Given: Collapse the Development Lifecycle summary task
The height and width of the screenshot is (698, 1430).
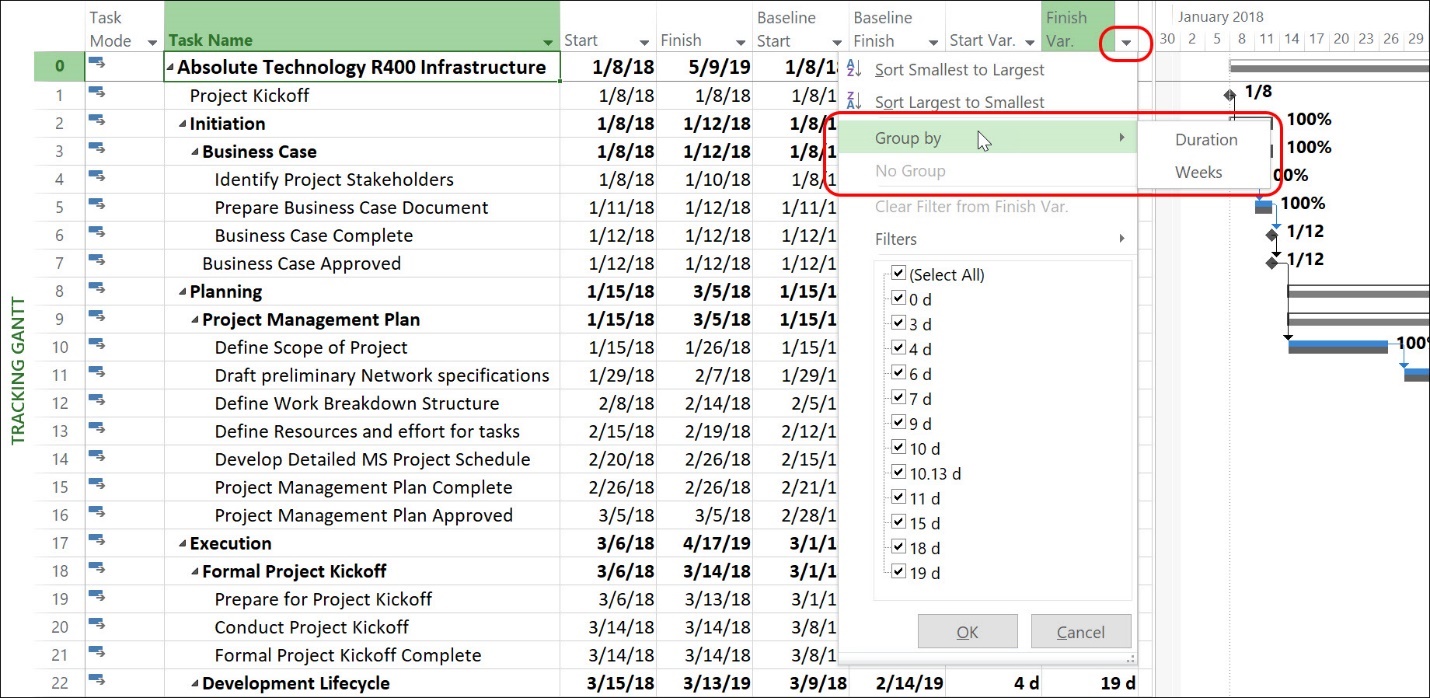Looking at the screenshot, I should pyautogui.click(x=195, y=684).
